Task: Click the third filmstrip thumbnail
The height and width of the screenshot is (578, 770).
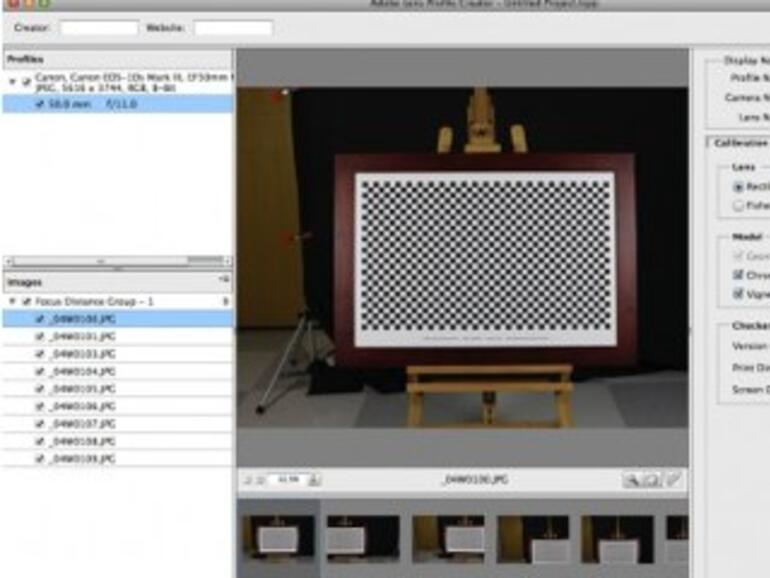Action: point(448,538)
